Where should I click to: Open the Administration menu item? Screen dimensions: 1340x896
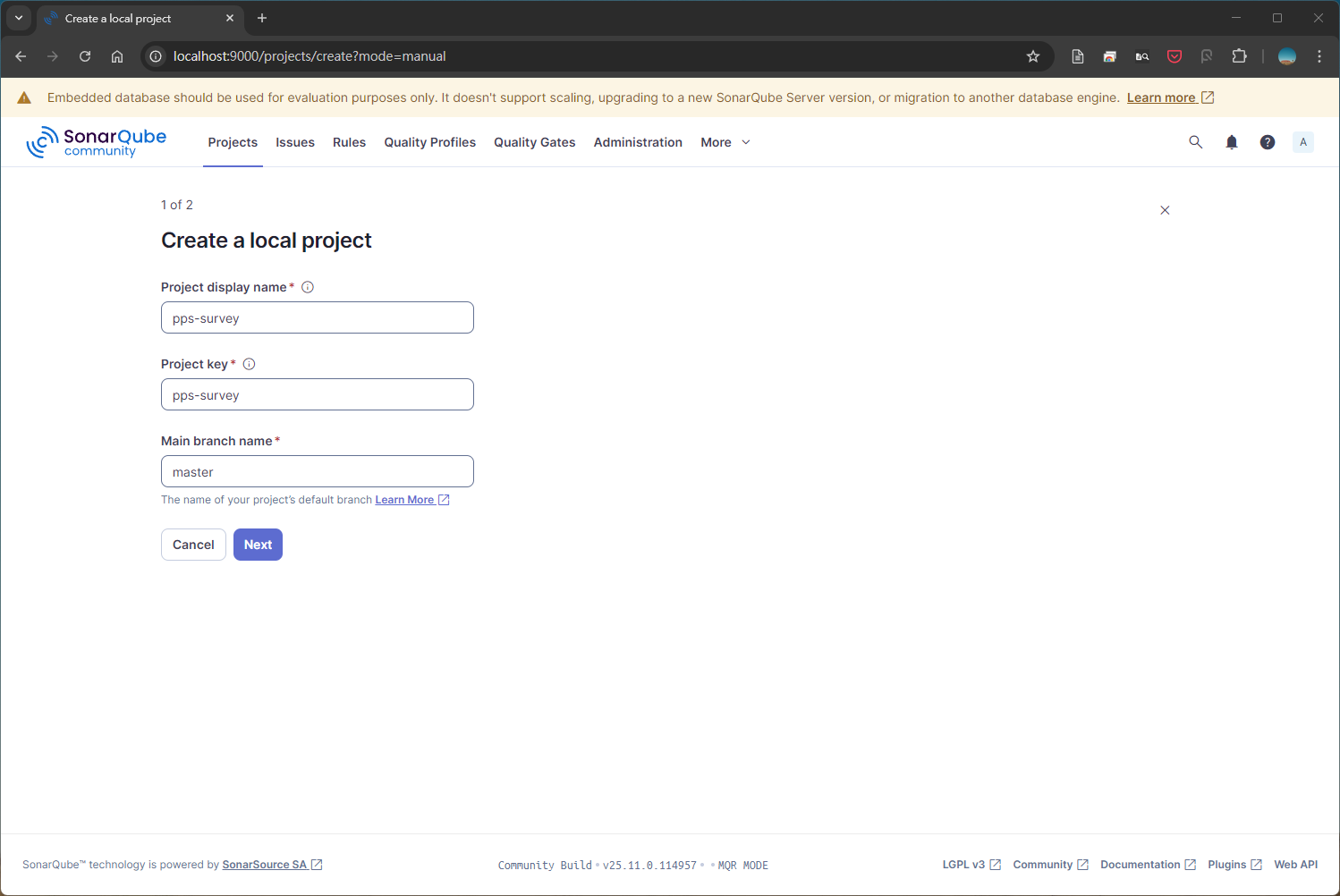pyautogui.click(x=638, y=142)
